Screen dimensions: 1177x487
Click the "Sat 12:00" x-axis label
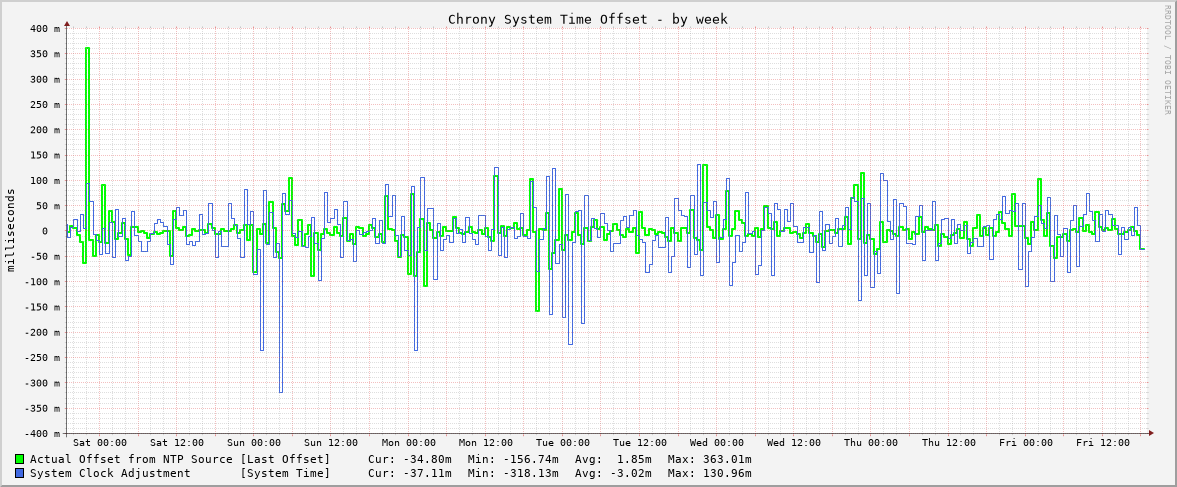(x=177, y=443)
